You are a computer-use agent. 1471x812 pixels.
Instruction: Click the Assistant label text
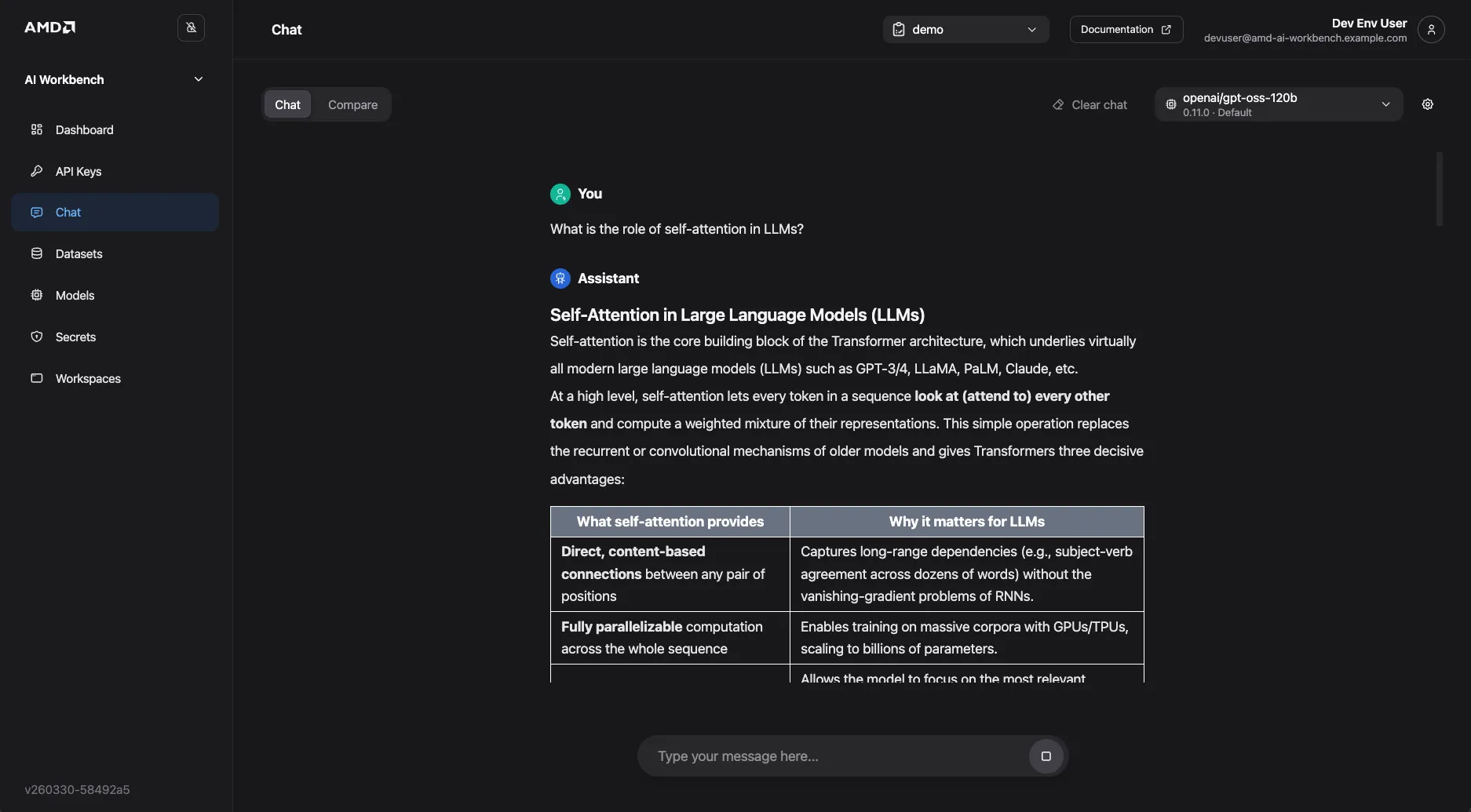tap(608, 279)
